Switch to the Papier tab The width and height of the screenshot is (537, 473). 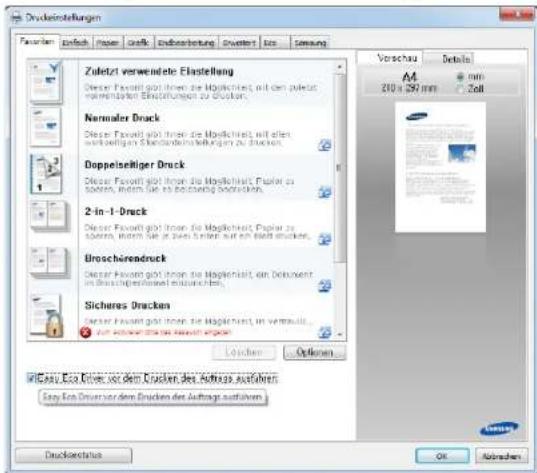pos(108,43)
